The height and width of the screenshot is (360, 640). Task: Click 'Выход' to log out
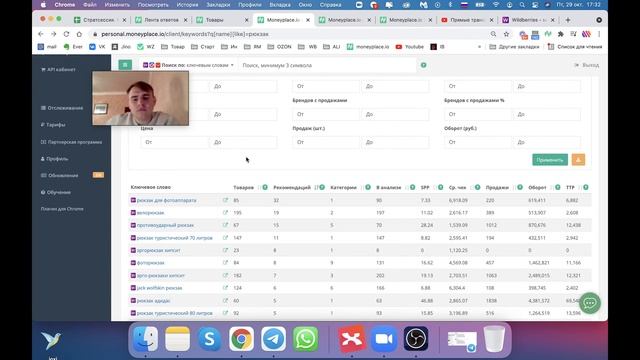point(587,65)
